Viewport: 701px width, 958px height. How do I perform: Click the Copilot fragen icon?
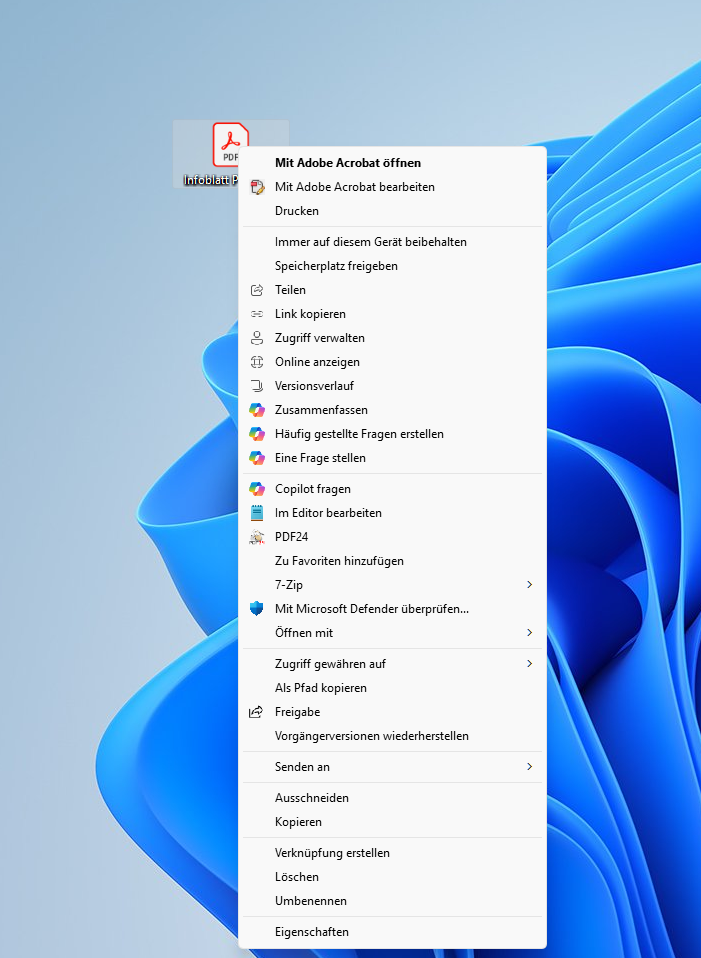point(257,489)
